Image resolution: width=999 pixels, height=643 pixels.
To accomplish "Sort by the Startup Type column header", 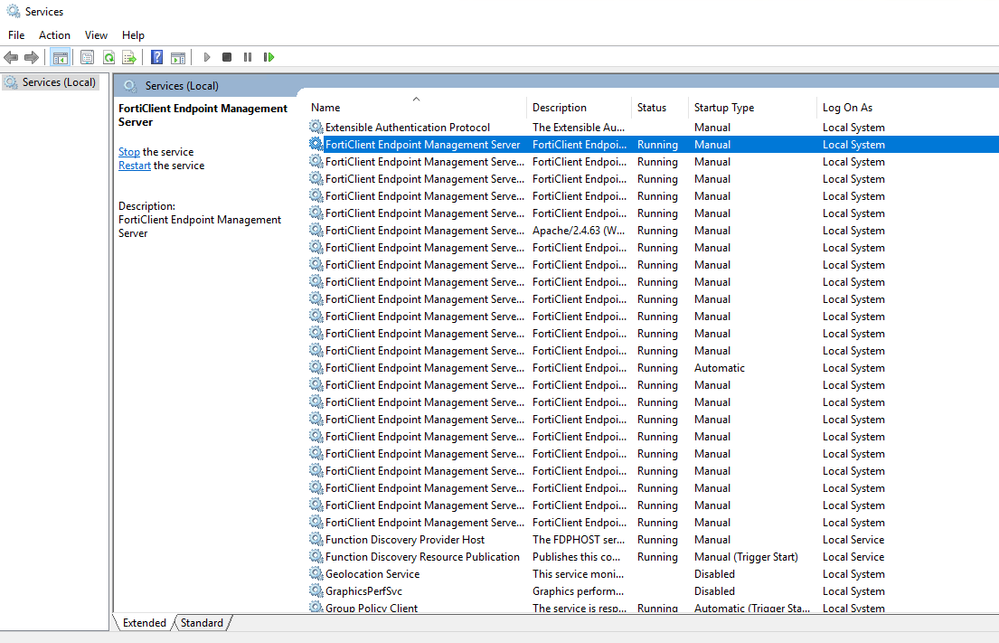I will [x=724, y=107].
